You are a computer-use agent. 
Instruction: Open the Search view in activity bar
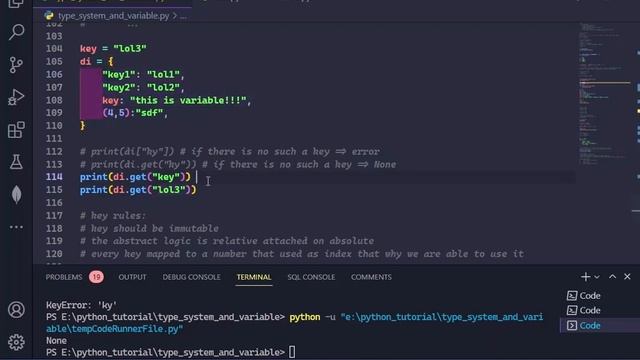16,32
